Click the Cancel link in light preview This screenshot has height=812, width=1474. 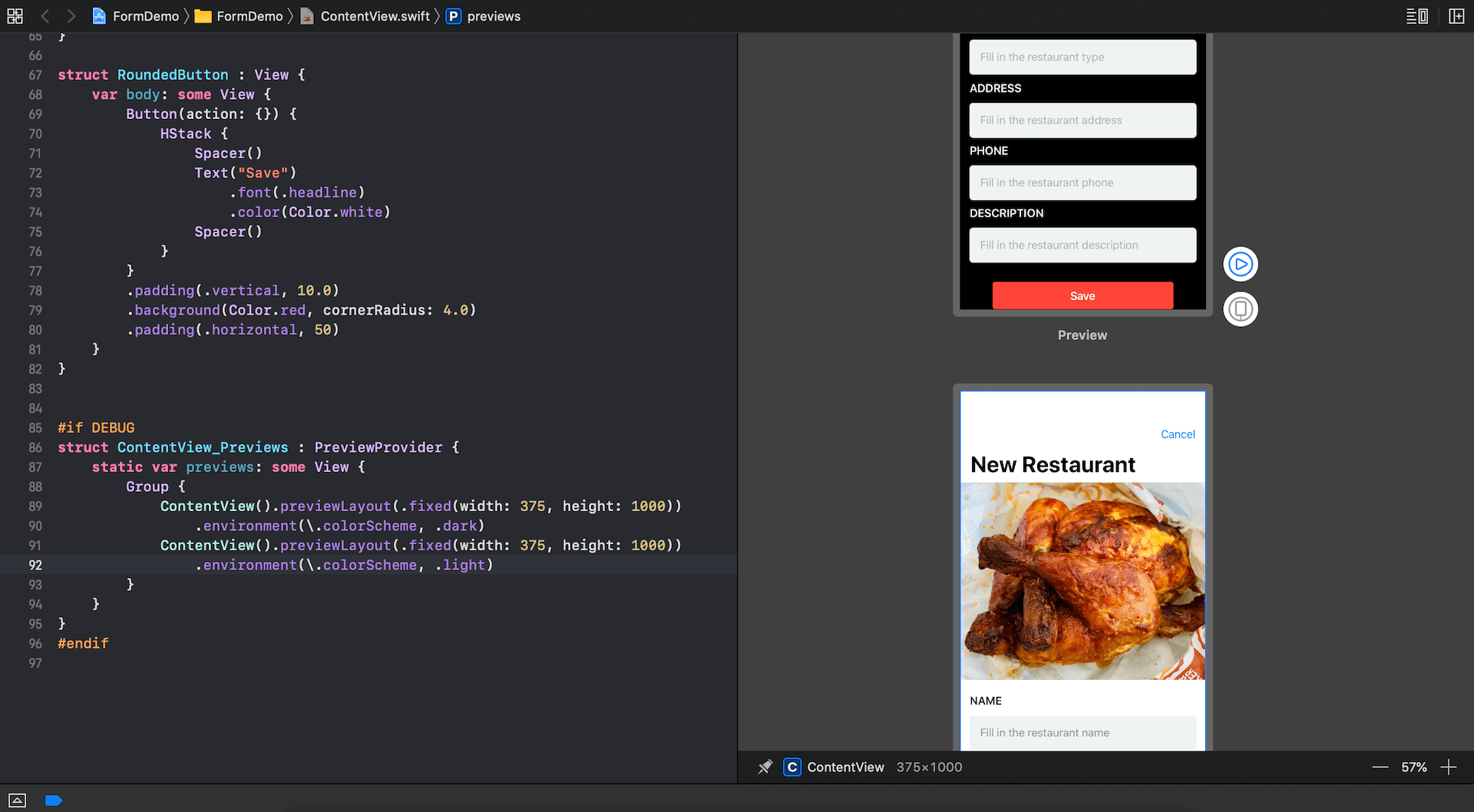(1177, 434)
